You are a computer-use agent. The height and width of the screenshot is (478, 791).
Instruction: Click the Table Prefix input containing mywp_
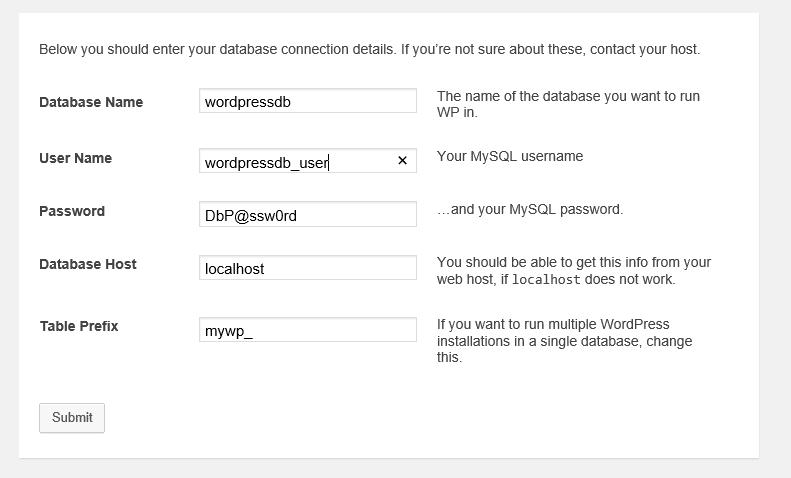click(x=308, y=329)
